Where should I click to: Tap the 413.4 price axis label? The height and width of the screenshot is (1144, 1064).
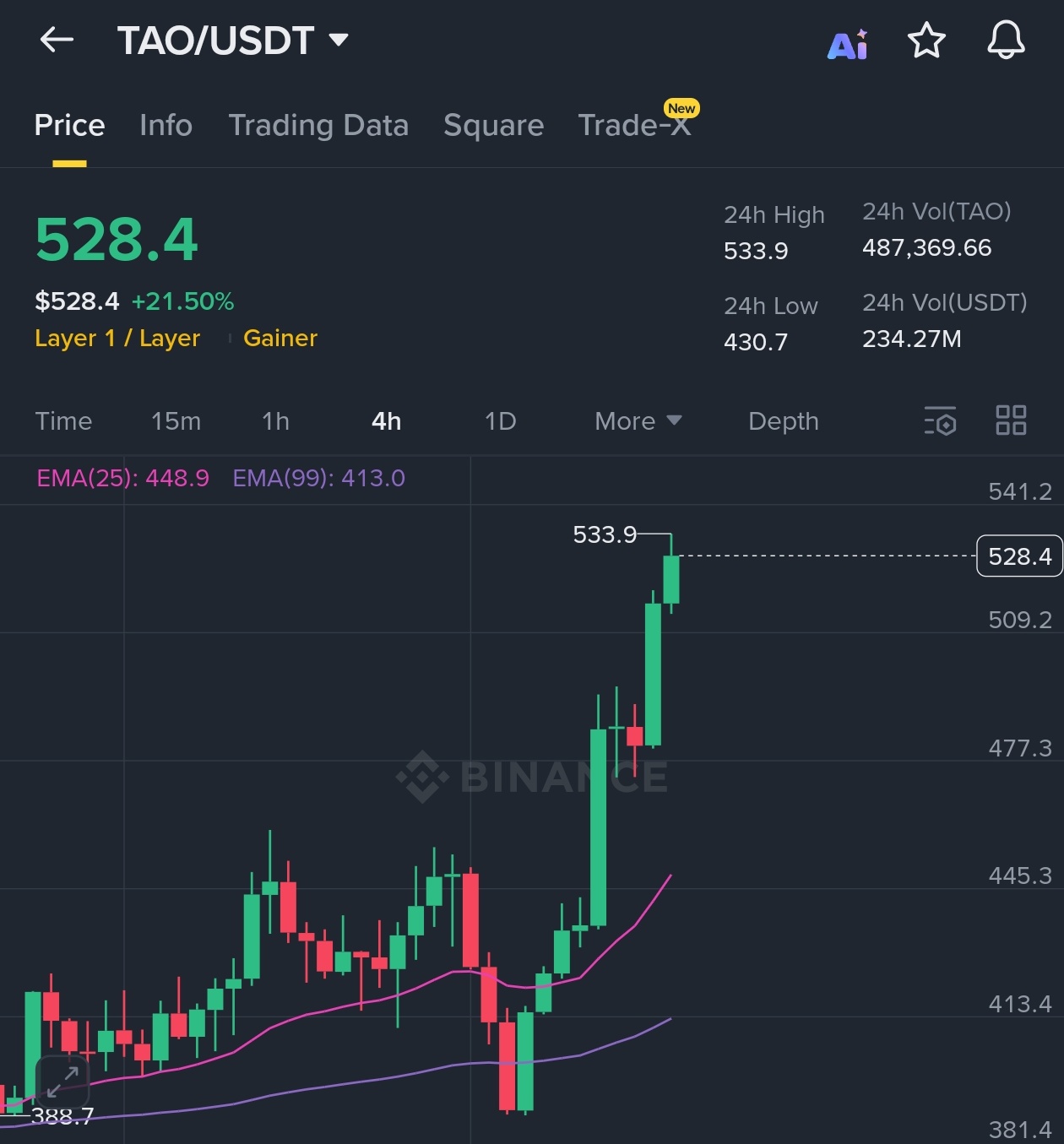(1020, 1004)
